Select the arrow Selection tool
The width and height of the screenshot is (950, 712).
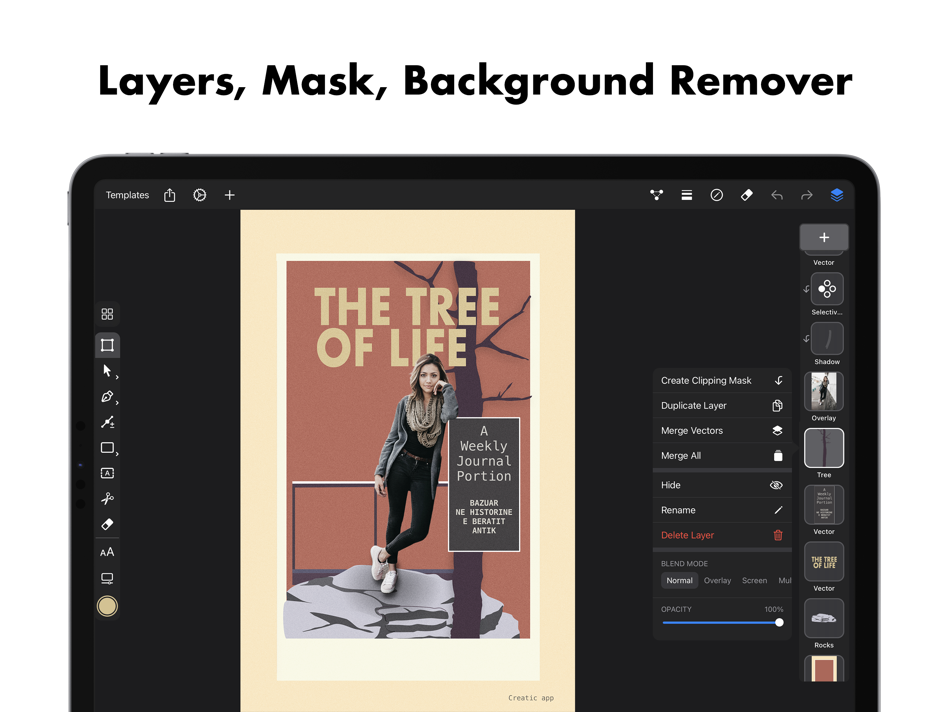(x=107, y=371)
